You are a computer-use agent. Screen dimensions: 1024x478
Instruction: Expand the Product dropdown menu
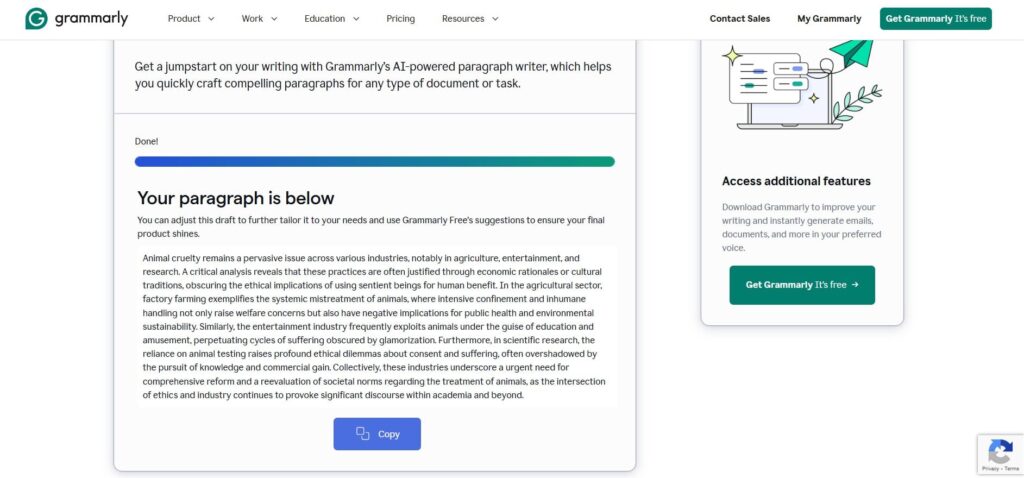(191, 19)
